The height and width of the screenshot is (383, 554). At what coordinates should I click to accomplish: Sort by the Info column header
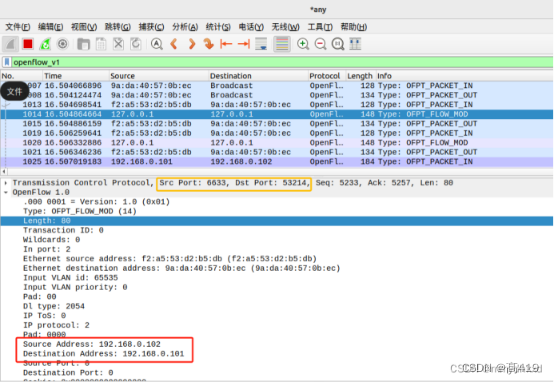pyautogui.click(x=464, y=76)
